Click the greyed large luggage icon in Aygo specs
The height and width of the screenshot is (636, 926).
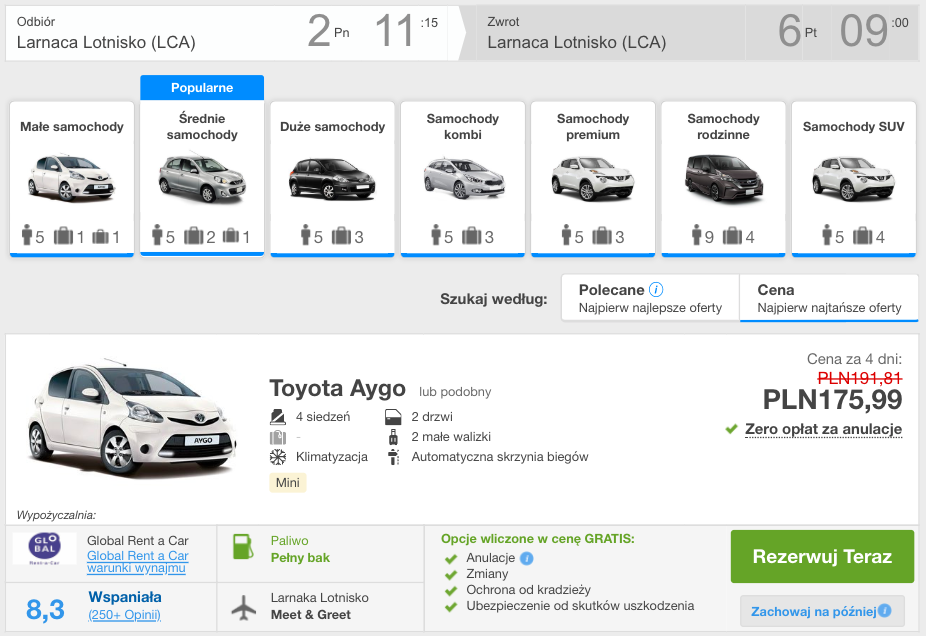tap(278, 437)
